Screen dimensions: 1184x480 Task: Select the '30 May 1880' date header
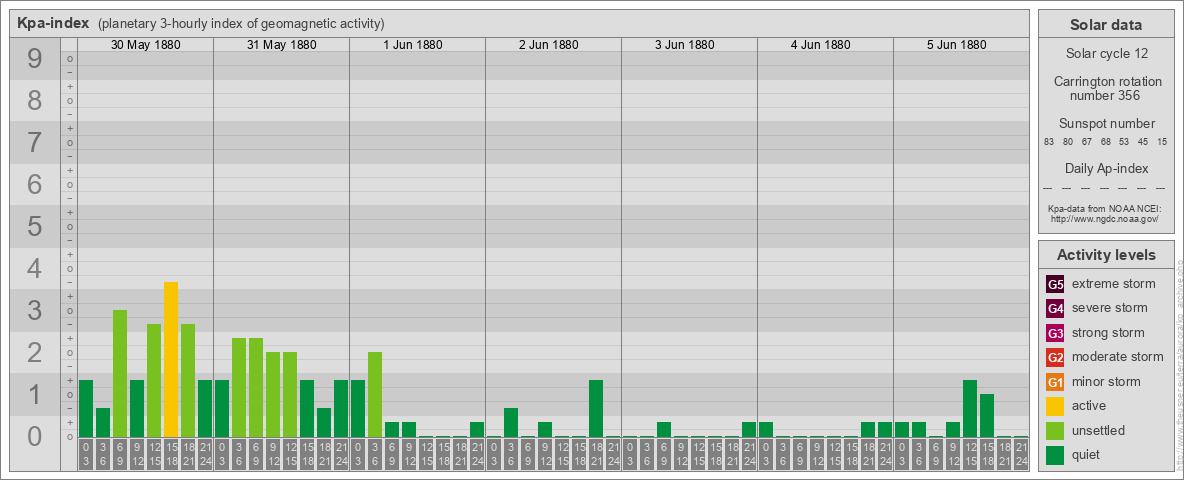pos(146,45)
